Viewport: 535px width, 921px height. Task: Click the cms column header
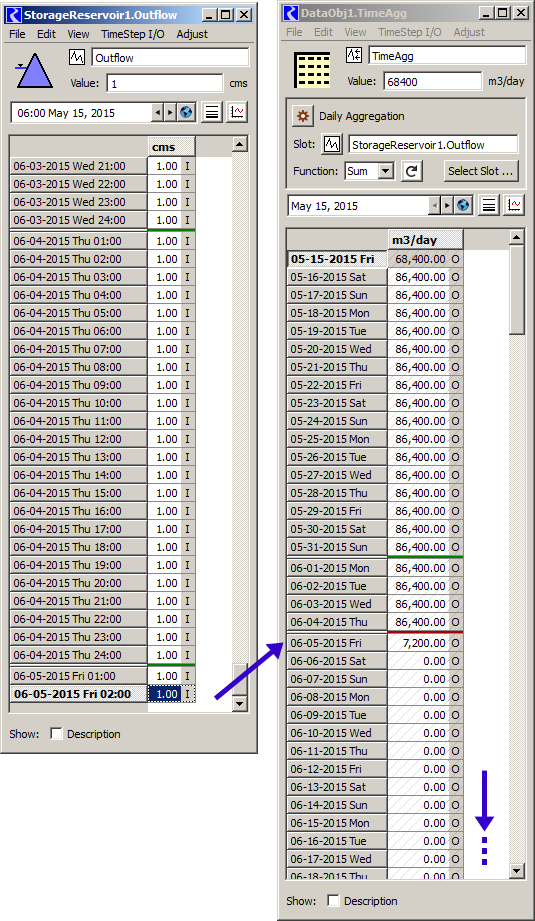click(x=164, y=147)
